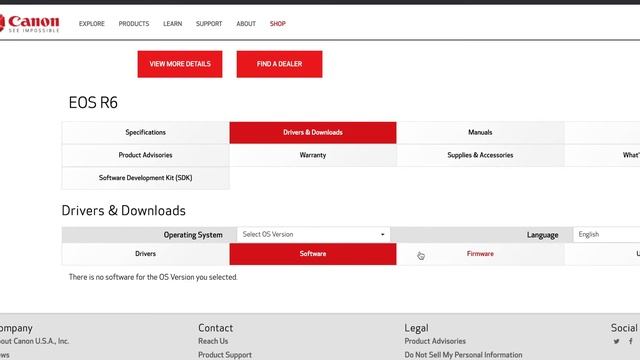Screen dimensions: 640x360
Task: Click the VIEW MORE DETAILS button
Action: point(180,64)
